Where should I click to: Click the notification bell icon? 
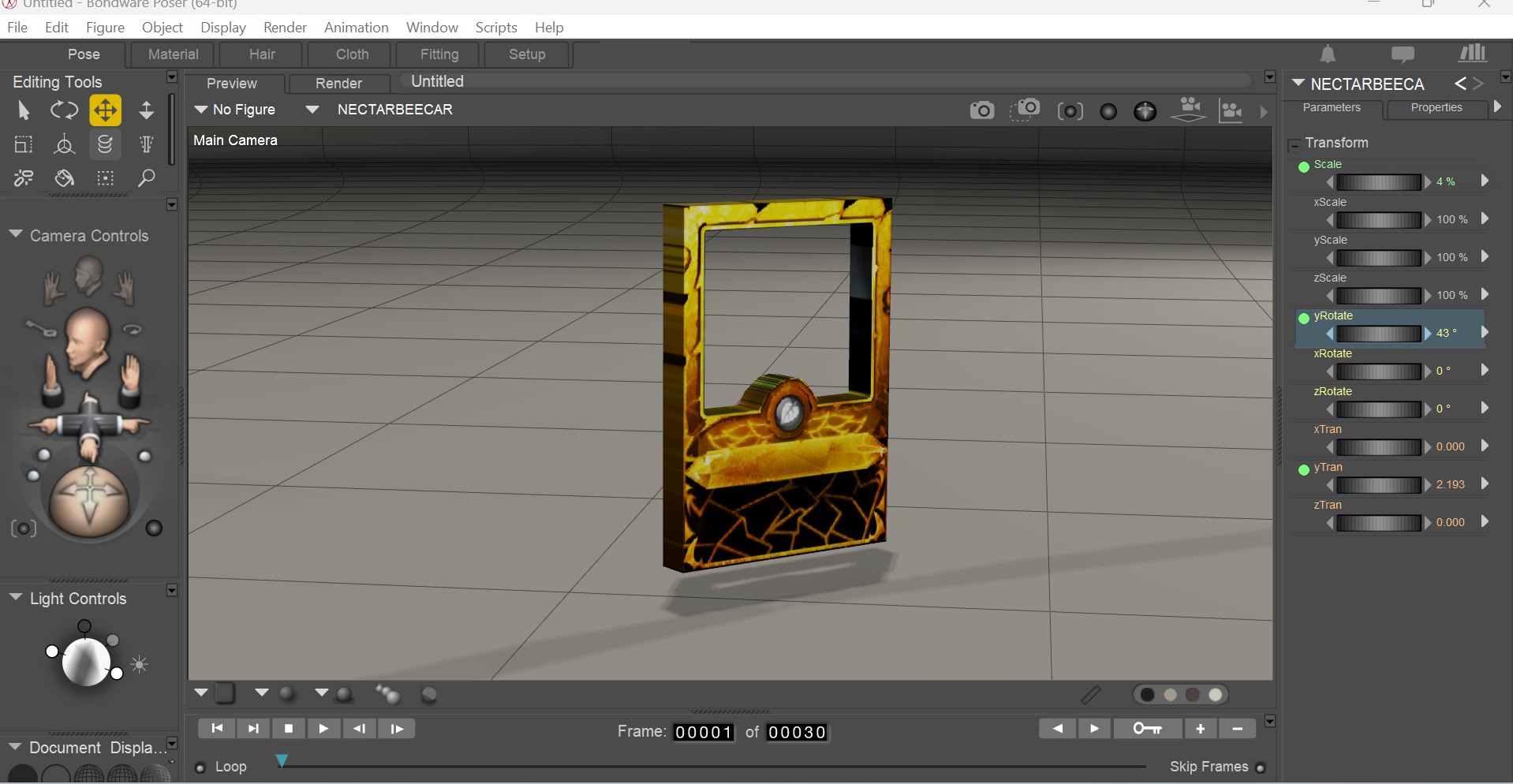(1328, 54)
